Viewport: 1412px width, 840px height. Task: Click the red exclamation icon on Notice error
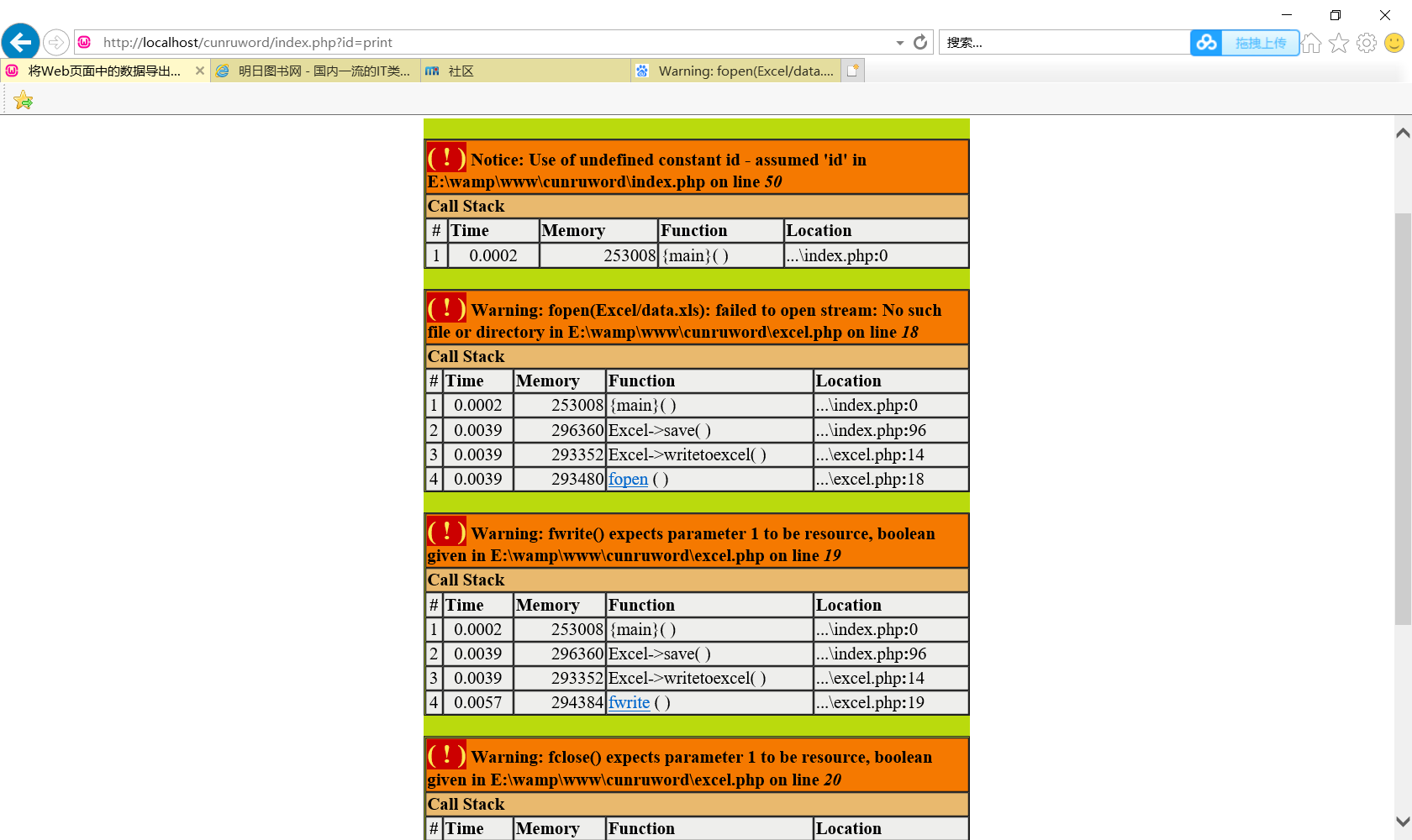click(446, 157)
